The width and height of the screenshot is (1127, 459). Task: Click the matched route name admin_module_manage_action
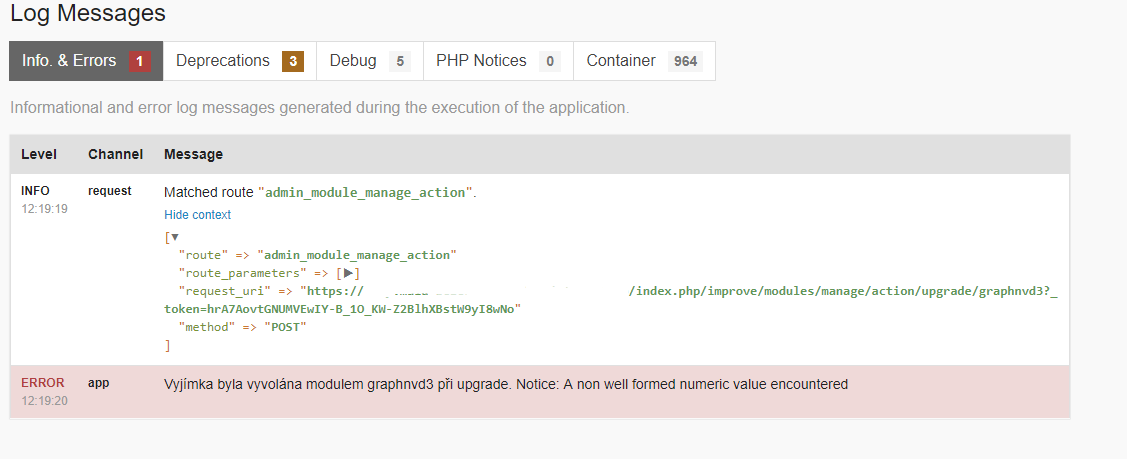tap(366, 193)
